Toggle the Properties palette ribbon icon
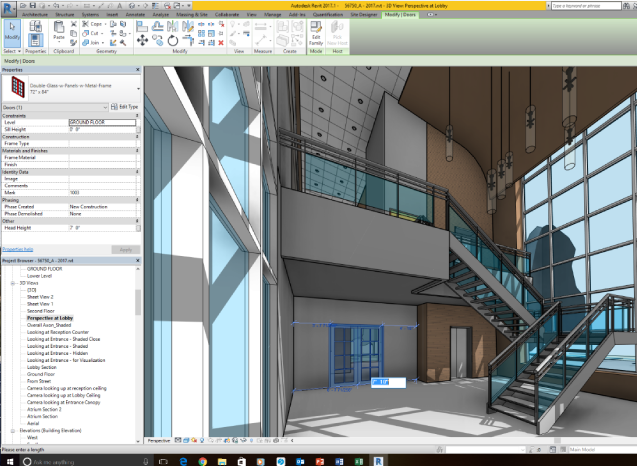This screenshot has height=466, width=637. pos(35,40)
